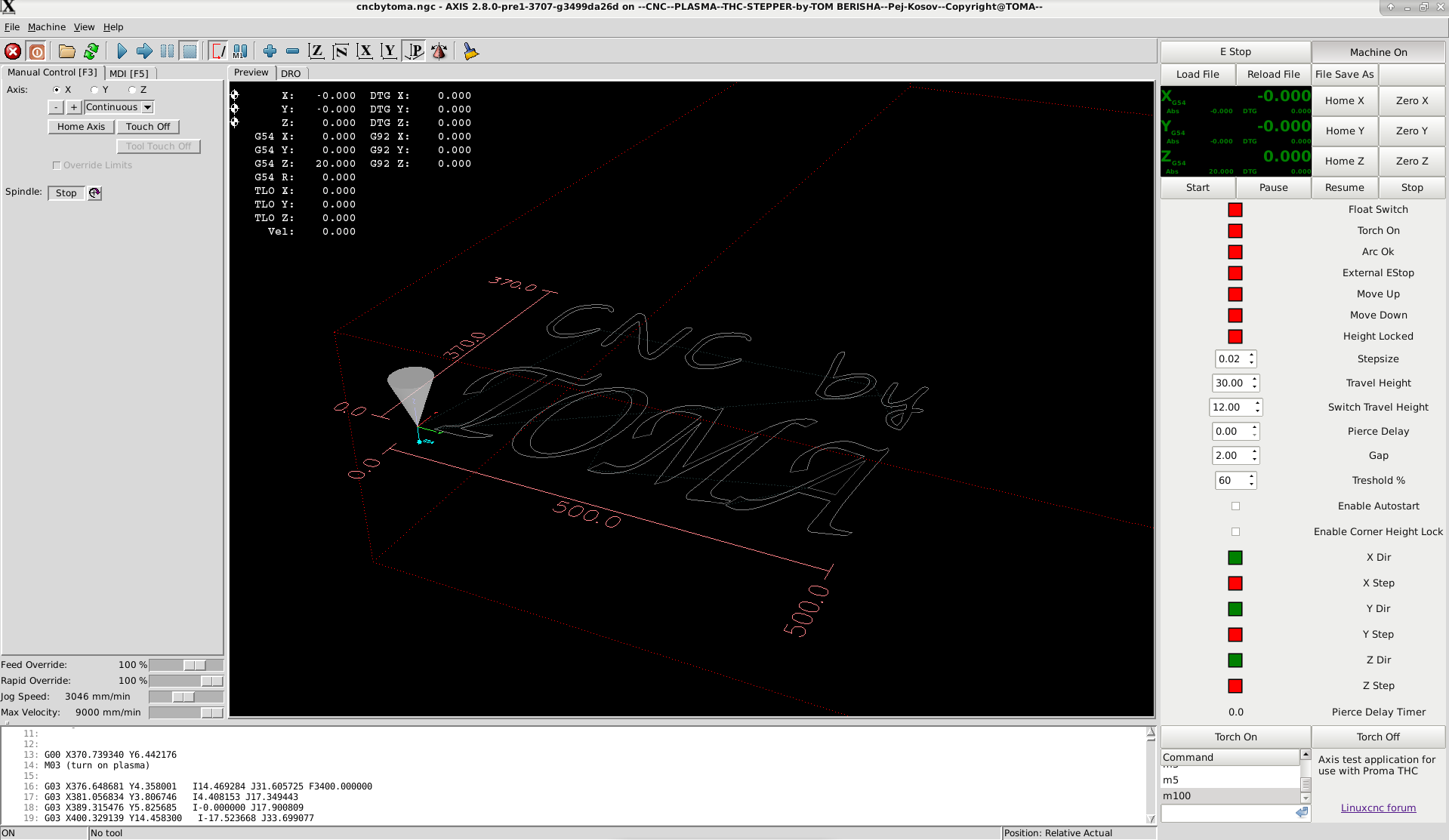
Task: Click the Jog Speed slider
Action: point(187,697)
